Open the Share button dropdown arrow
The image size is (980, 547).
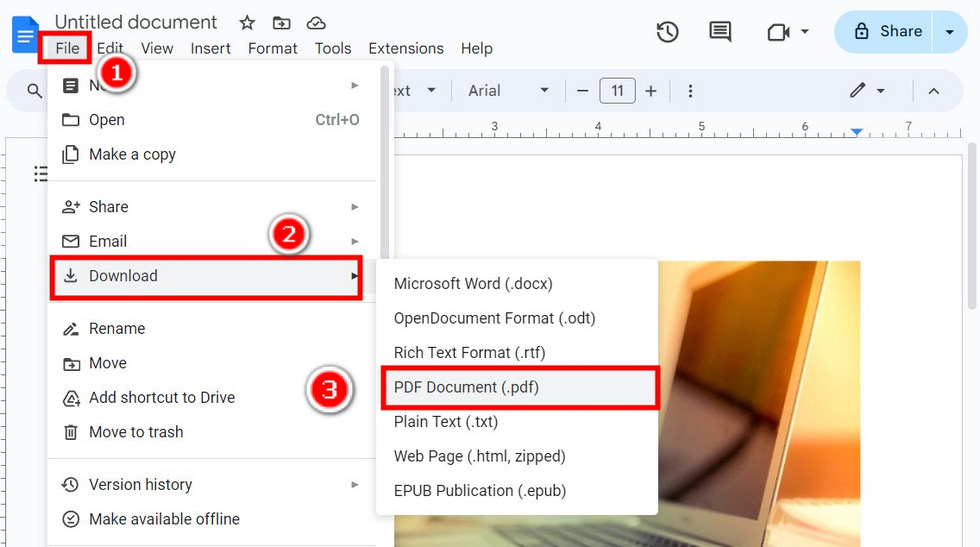[x=950, y=32]
